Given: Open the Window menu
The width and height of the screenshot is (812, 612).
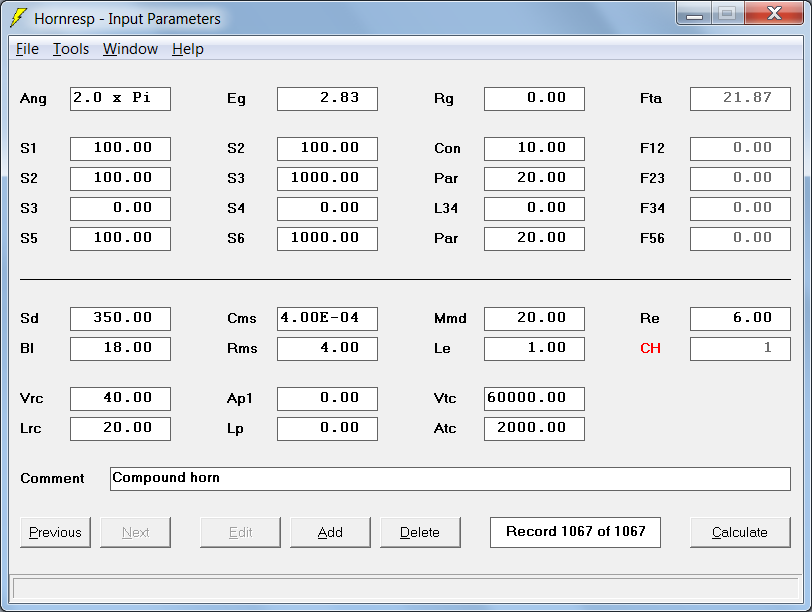Looking at the screenshot, I should (130, 49).
